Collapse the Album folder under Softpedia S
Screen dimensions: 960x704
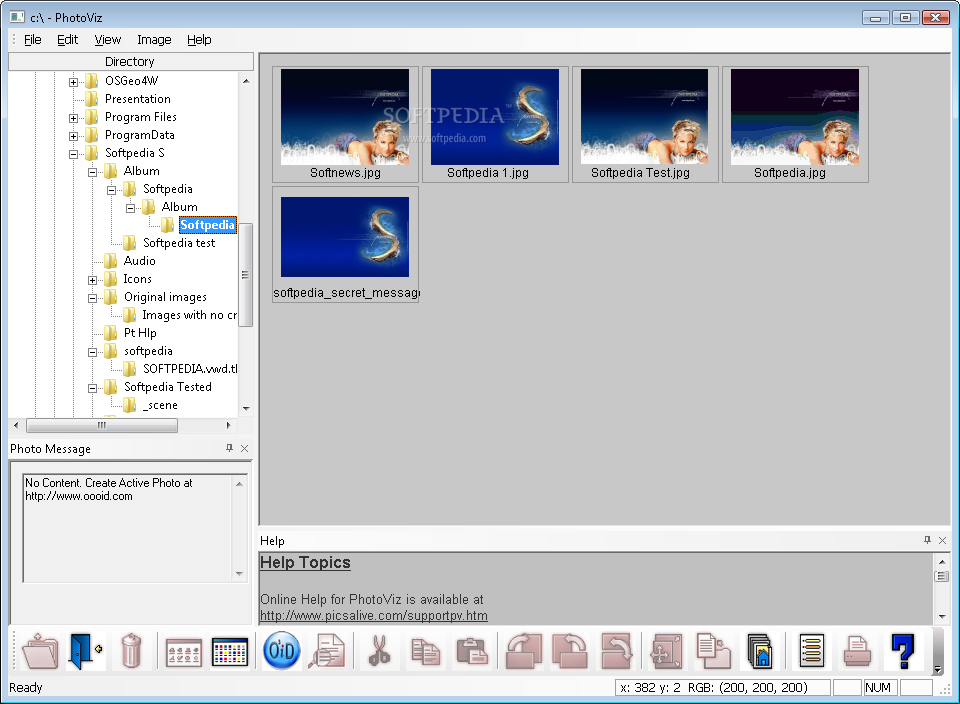pos(92,172)
